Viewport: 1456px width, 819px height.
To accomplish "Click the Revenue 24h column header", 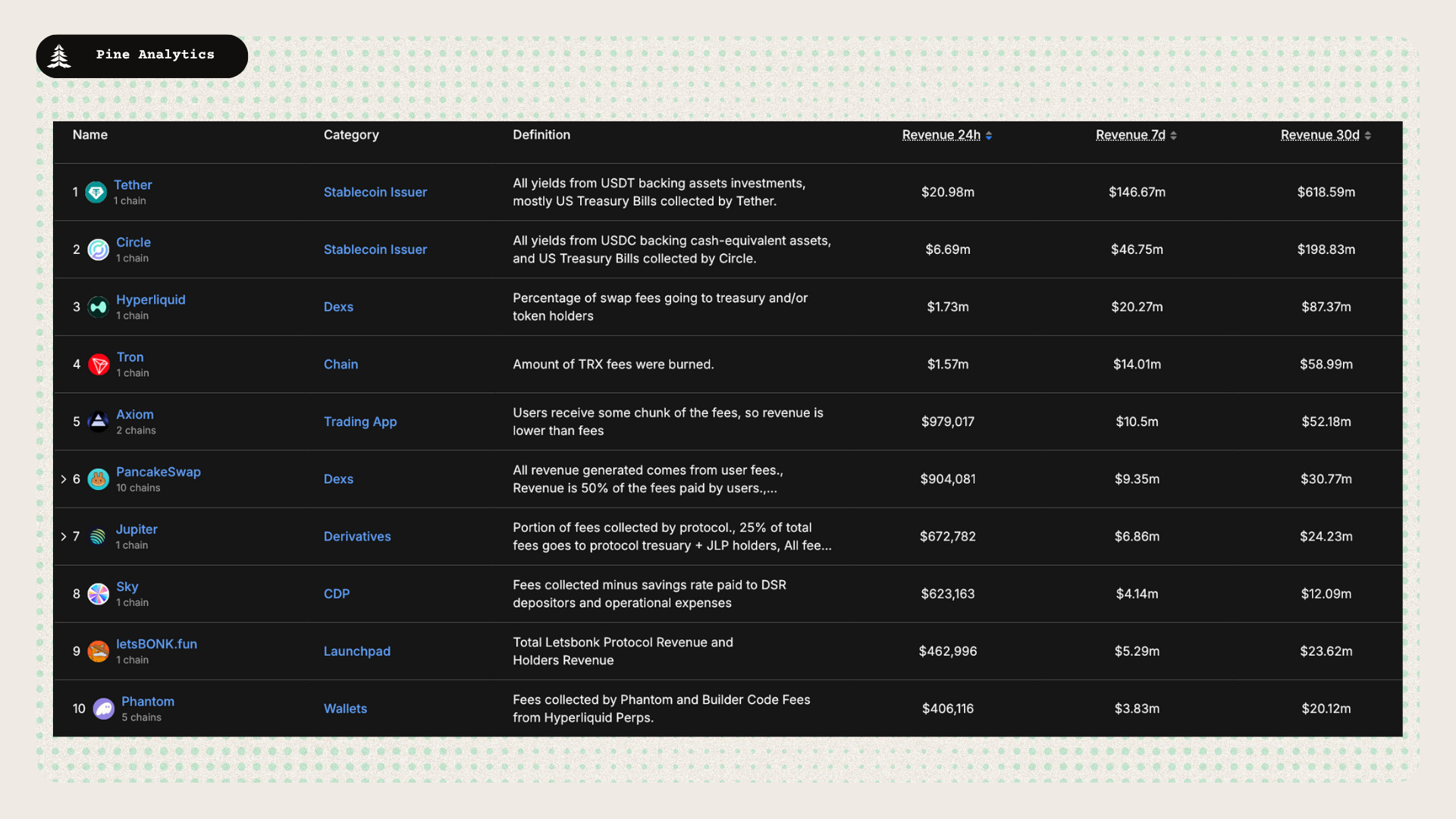I will pyautogui.click(x=941, y=135).
